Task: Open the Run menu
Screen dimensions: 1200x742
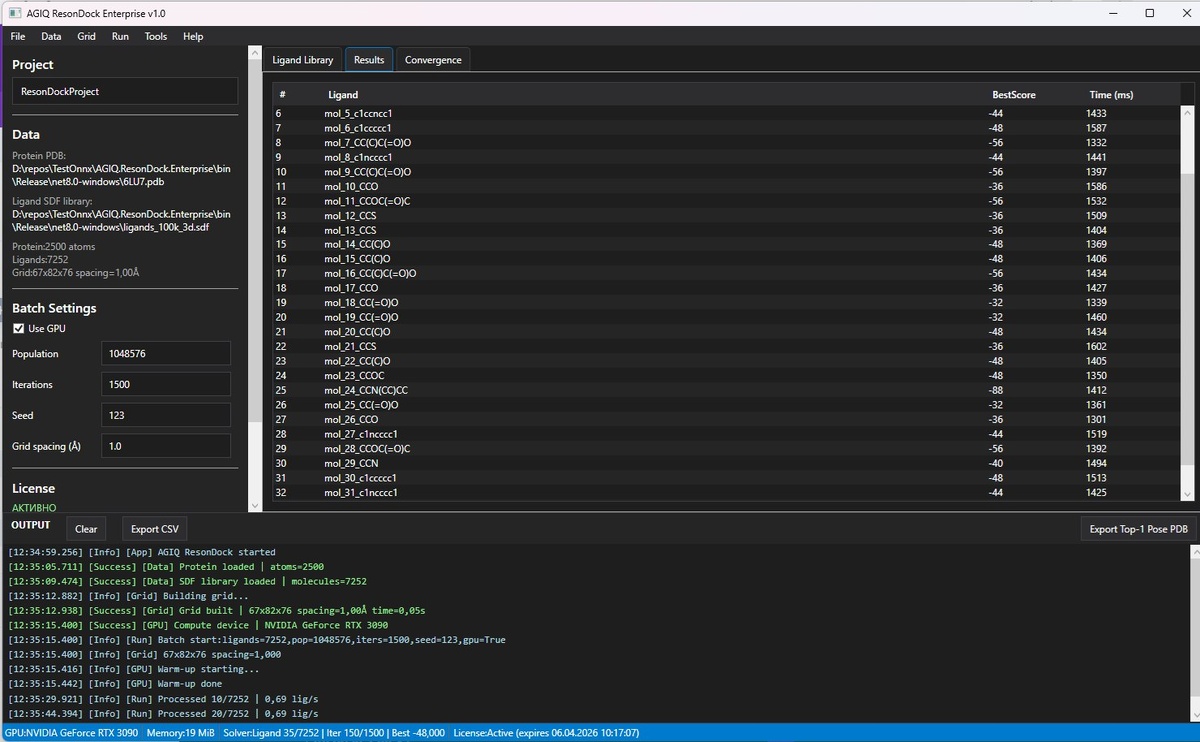Action: pyautogui.click(x=120, y=36)
